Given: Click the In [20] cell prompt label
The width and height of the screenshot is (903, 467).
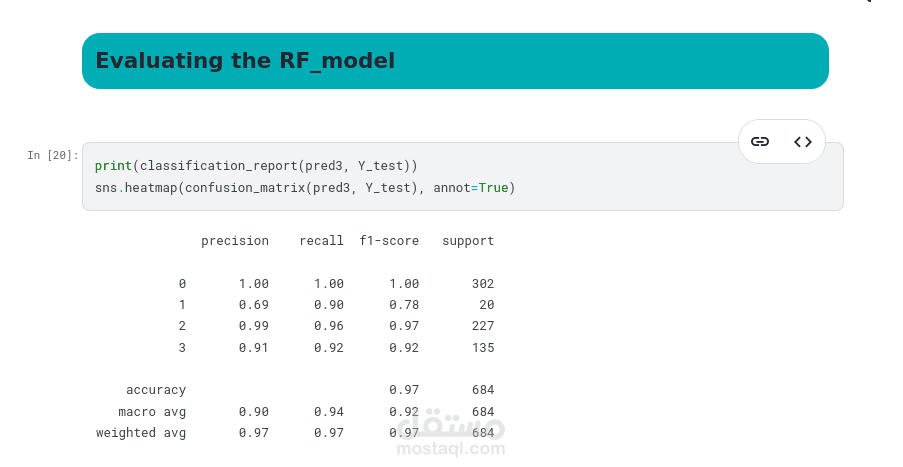Looking at the screenshot, I should click(x=52, y=155).
